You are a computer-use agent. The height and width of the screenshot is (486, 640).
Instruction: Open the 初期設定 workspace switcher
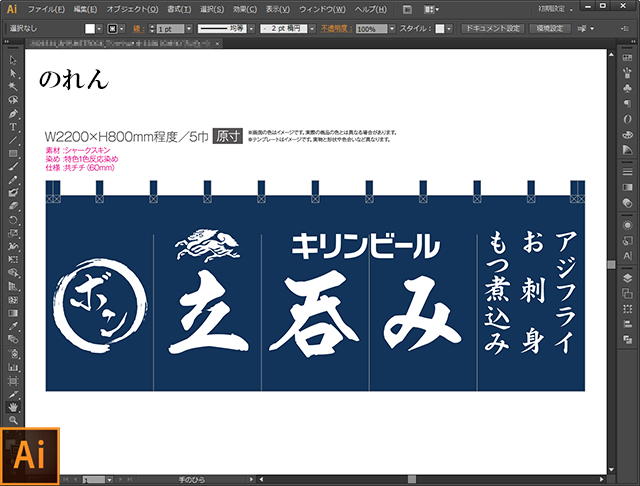click(x=555, y=9)
